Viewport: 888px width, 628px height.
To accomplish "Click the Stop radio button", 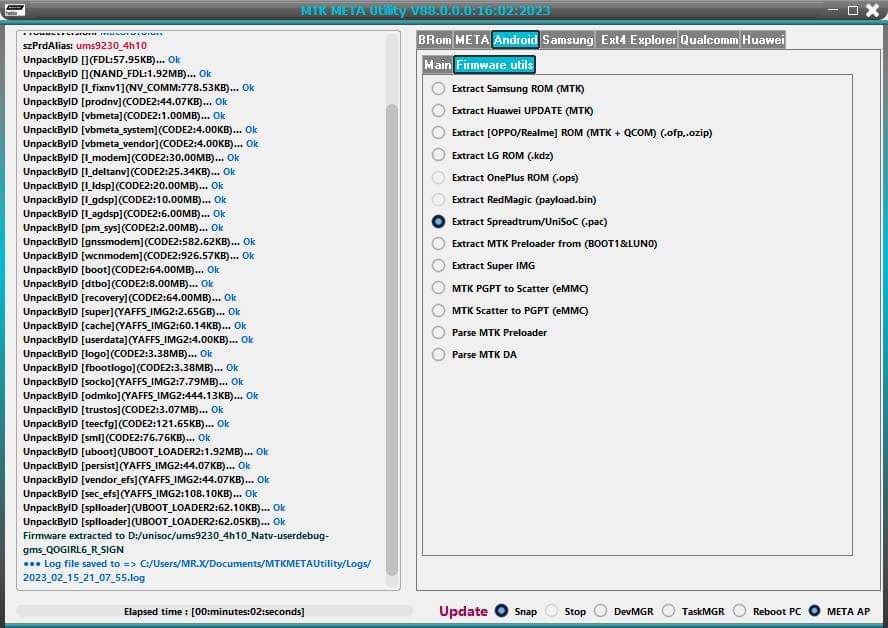I will [552, 611].
